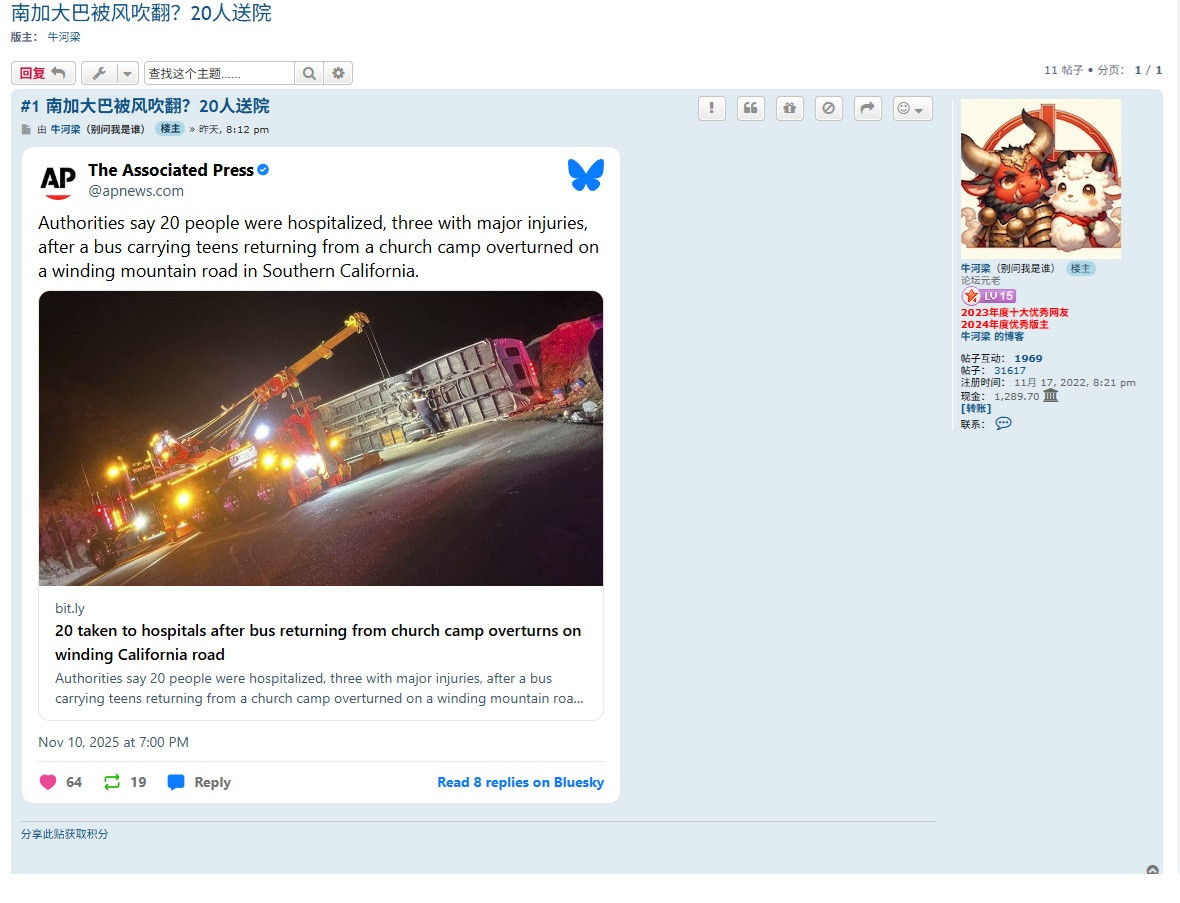Open contact speech bubble icon
1180x903 pixels.
(x=1003, y=423)
